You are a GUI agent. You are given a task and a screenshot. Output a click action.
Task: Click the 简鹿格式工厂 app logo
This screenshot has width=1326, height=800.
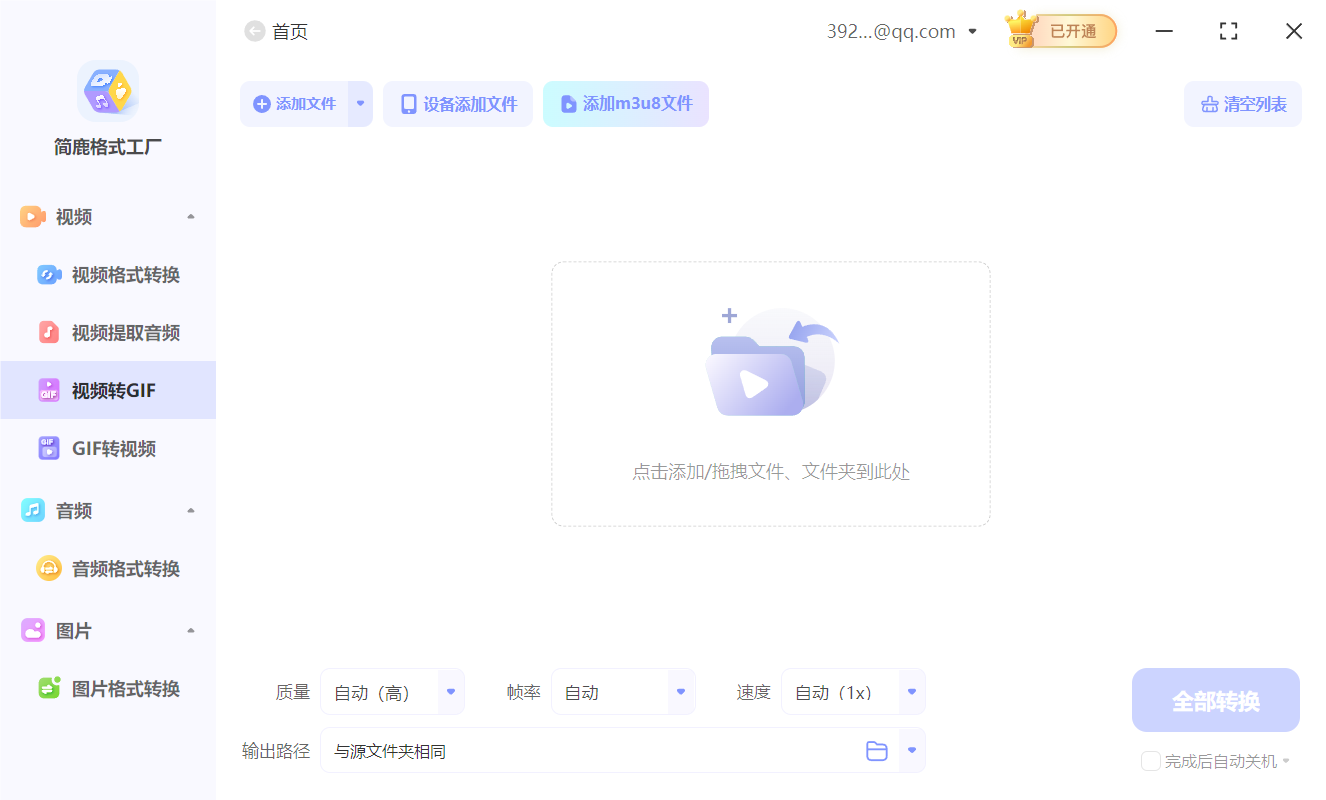107,90
